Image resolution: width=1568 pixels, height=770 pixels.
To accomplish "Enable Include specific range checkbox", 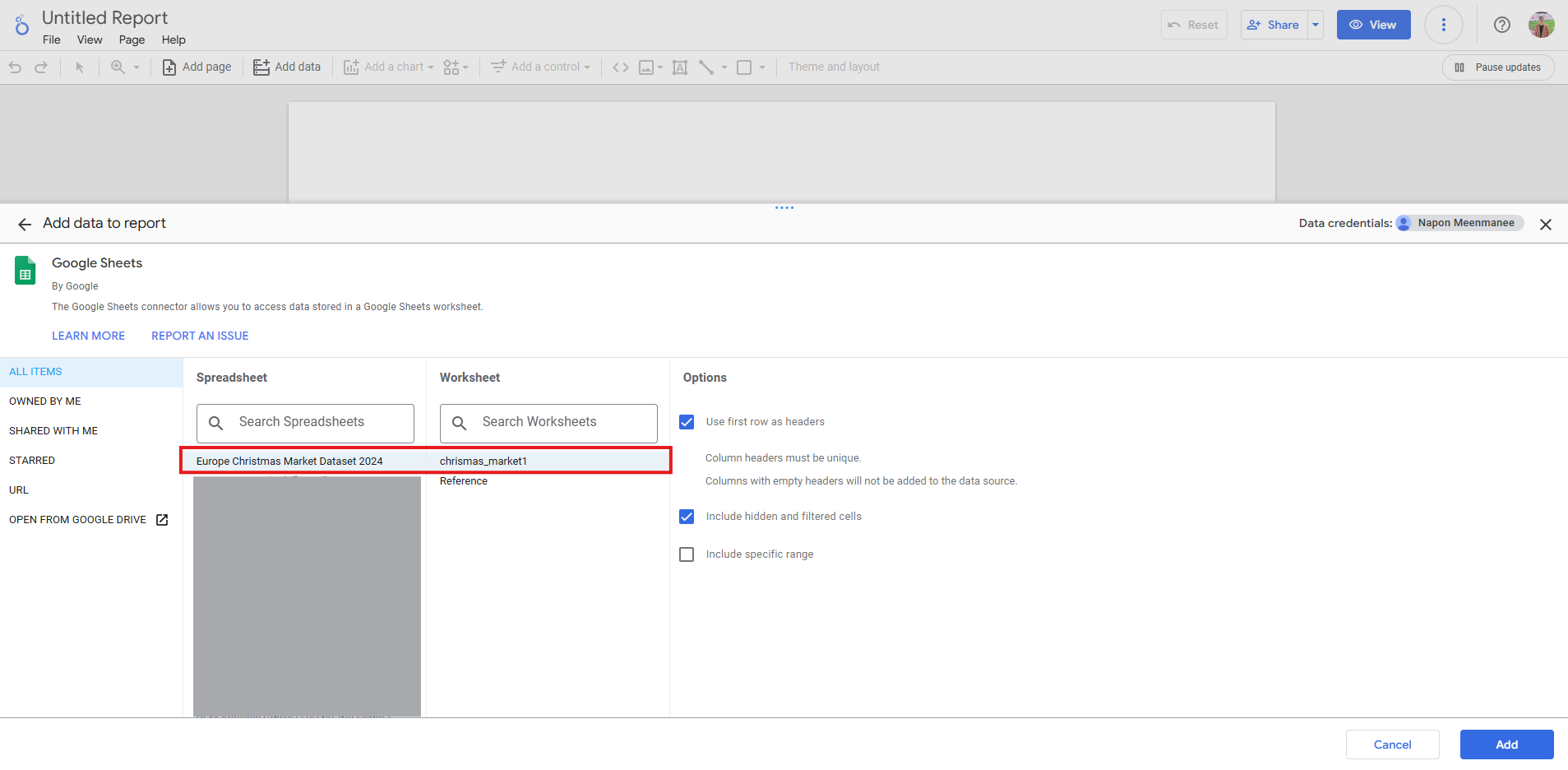I will [687, 554].
